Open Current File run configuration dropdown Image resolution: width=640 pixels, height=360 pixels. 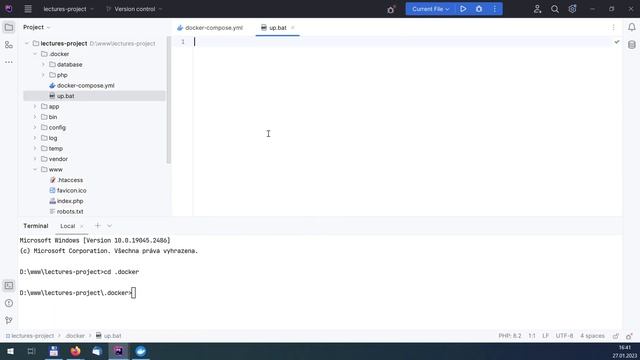tap(430, 9)
